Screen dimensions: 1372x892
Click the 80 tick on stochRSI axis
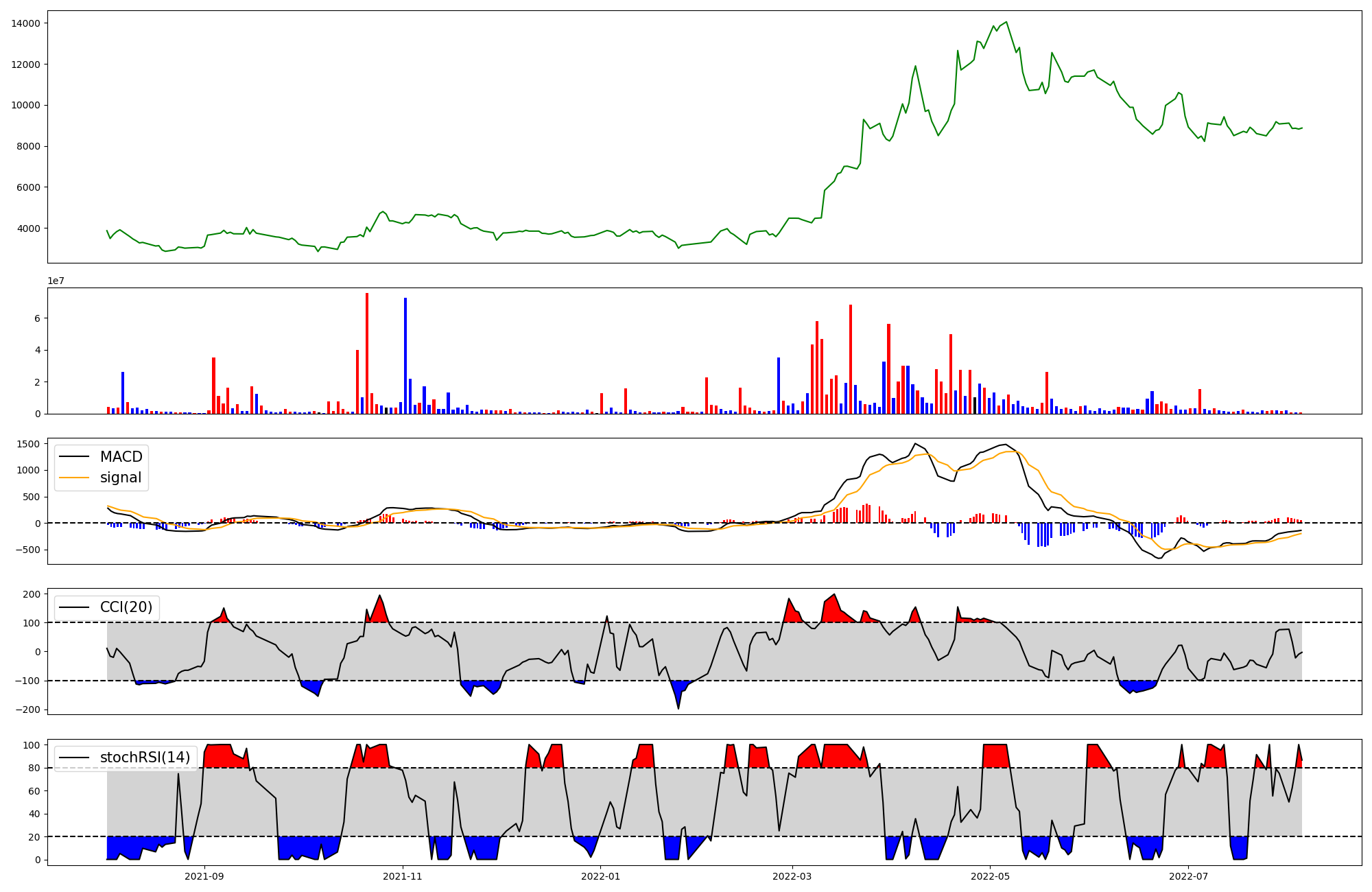(34, 768)
